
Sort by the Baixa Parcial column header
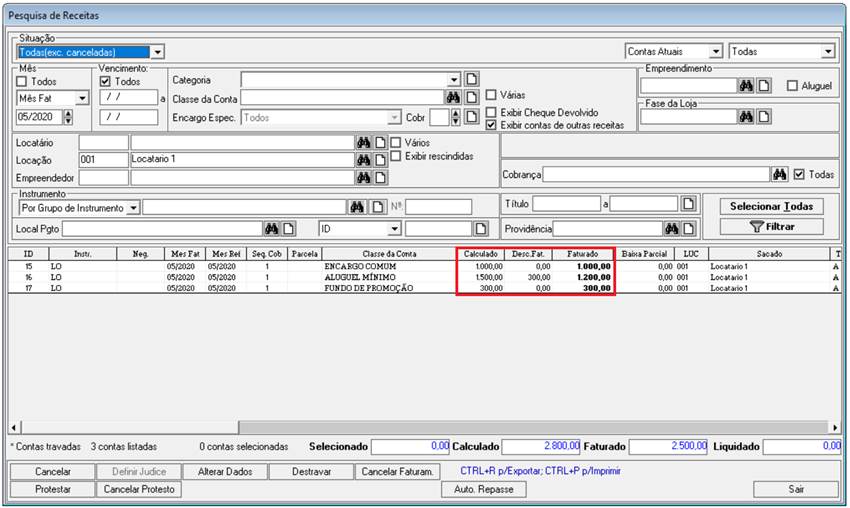(x=645, y=254)
